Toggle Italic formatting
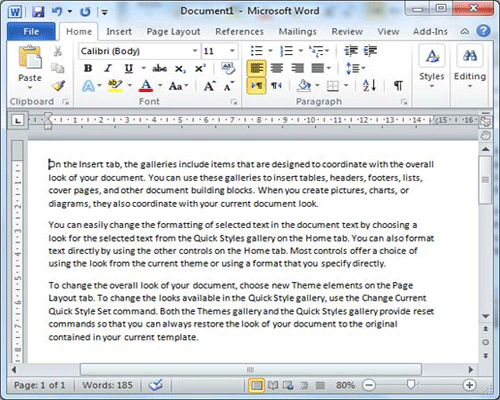This screenshot has width=500, height=400. pyautogui.click(x=108, y=68)
